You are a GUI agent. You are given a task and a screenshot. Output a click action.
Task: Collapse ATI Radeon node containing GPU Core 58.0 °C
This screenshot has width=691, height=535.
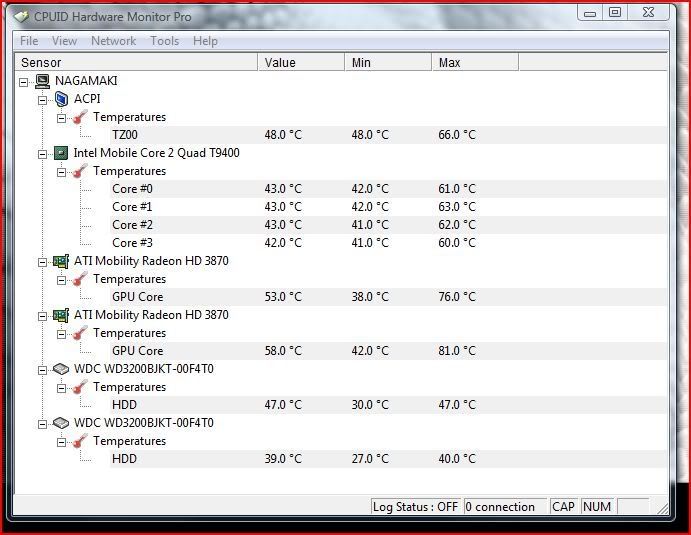(42, 316)
